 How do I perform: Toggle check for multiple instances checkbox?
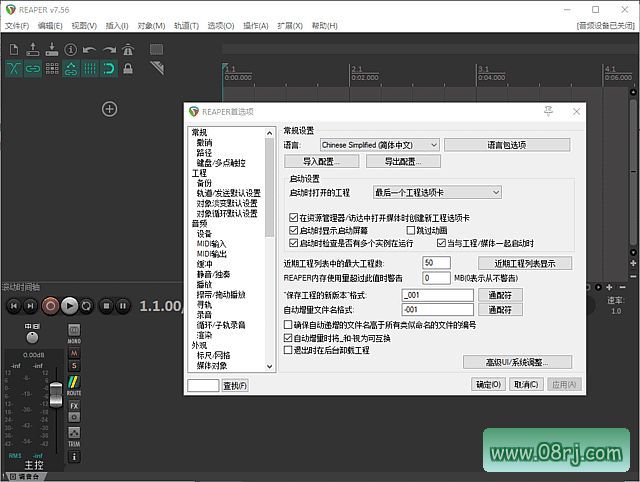[293, 243]
